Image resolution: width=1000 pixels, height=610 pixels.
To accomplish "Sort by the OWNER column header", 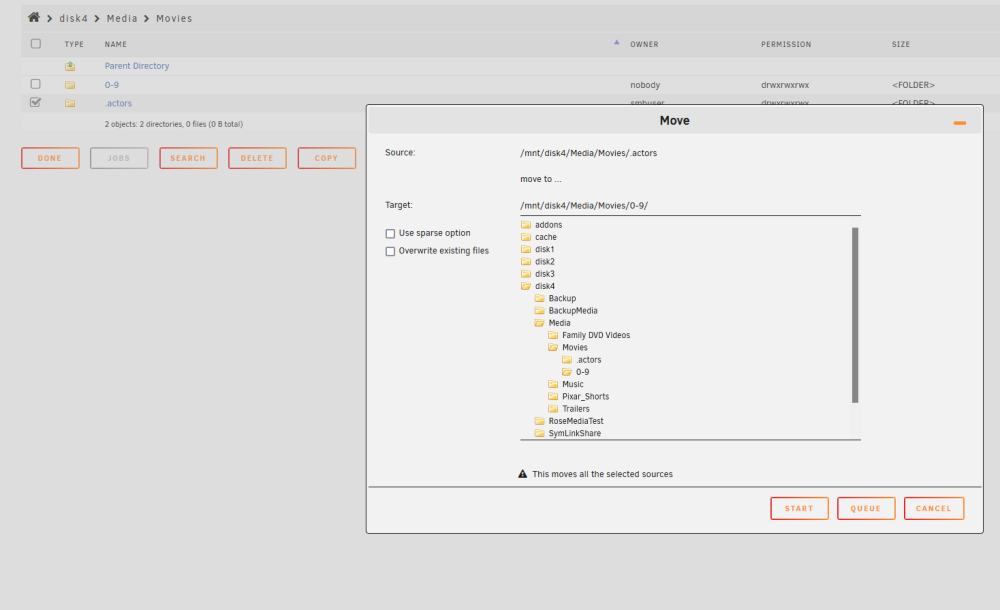I will tap(644, 44).
